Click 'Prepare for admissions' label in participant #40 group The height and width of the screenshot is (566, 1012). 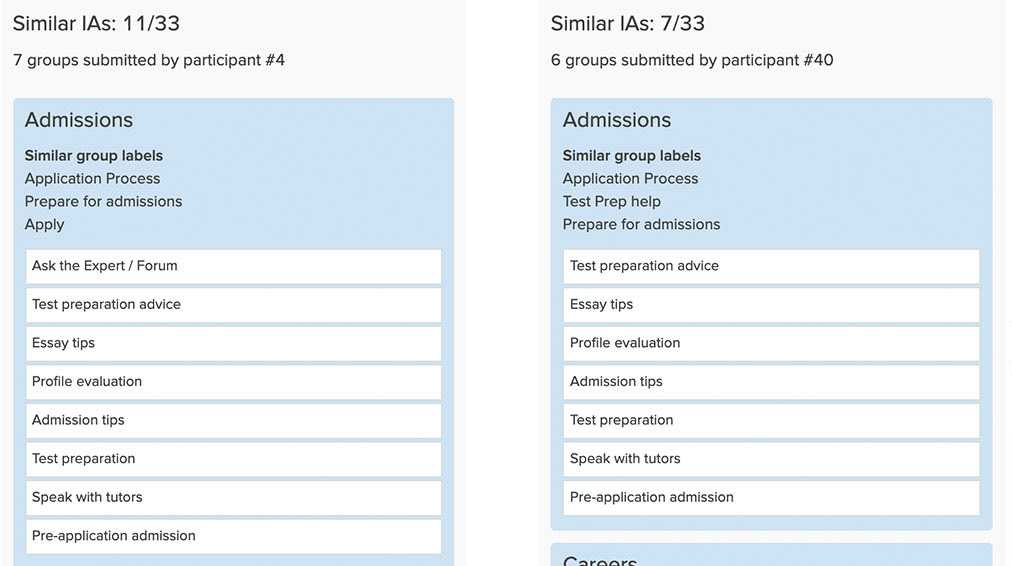click(642, 225)
